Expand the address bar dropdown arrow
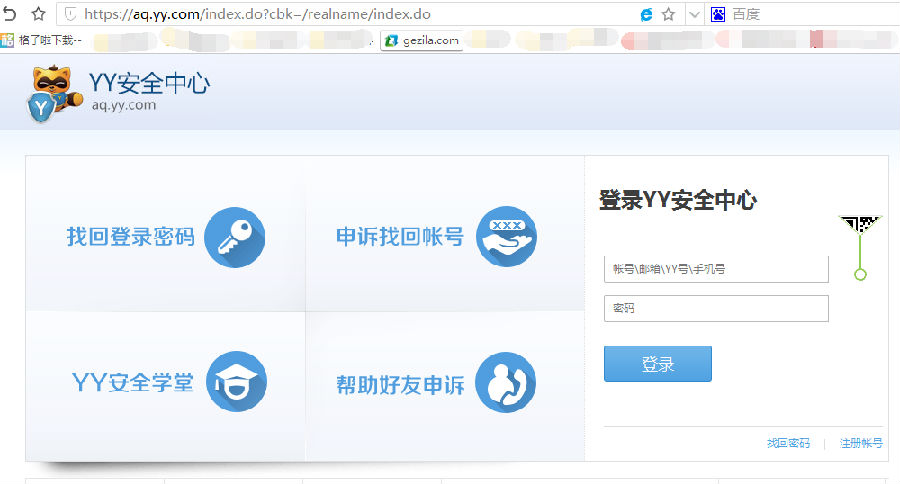The width and height of the screenshot is (900, 484). [695, 15]
